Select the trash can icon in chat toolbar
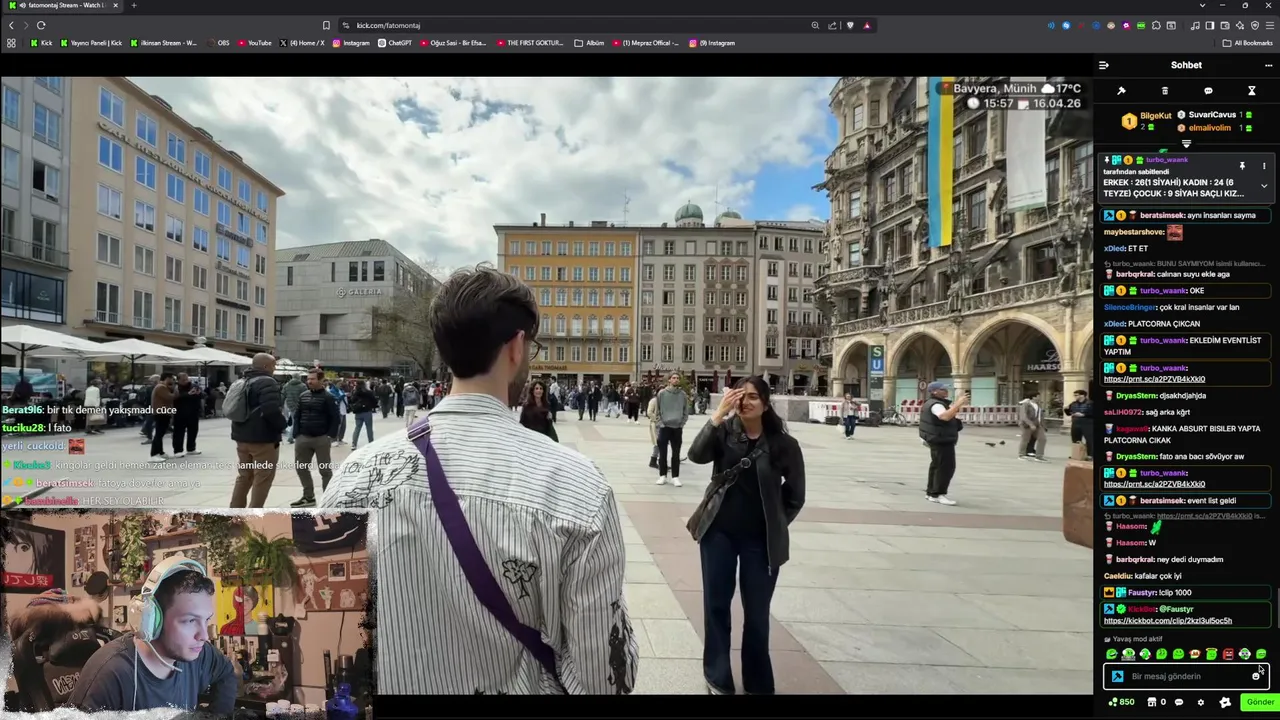 [1164, 91]
